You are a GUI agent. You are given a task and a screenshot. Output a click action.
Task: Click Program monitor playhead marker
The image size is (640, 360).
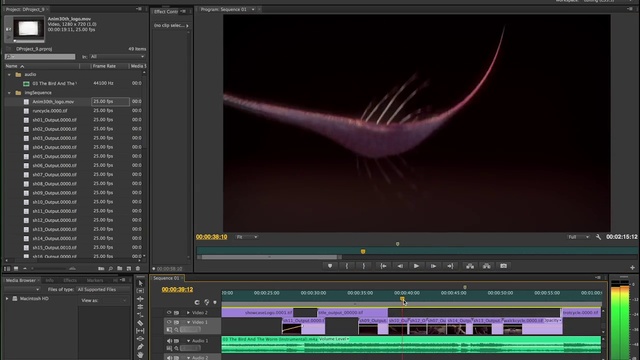pos(363,251)
